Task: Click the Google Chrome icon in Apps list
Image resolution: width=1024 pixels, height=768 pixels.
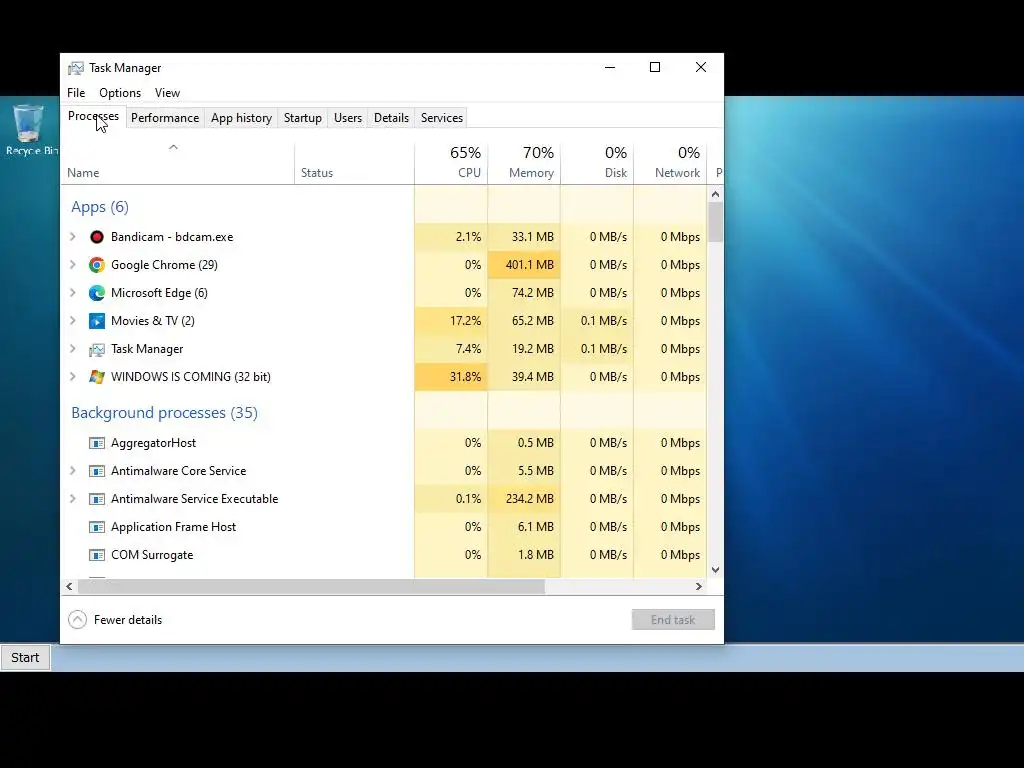Action: [97, 265]
